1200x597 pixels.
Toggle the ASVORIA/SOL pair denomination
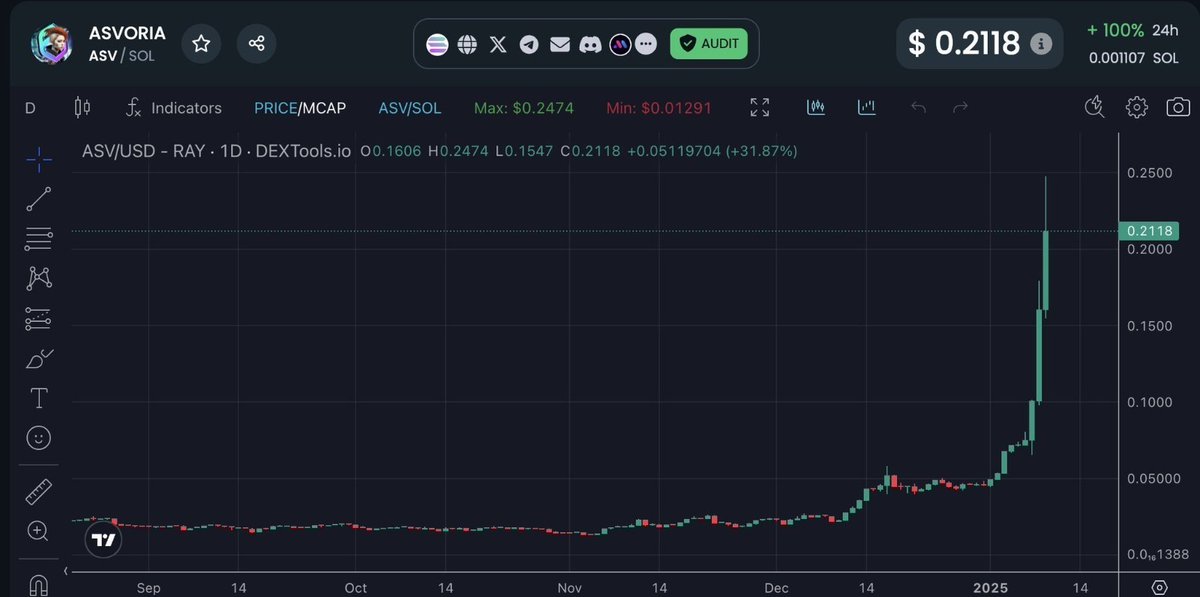[409, 107]
